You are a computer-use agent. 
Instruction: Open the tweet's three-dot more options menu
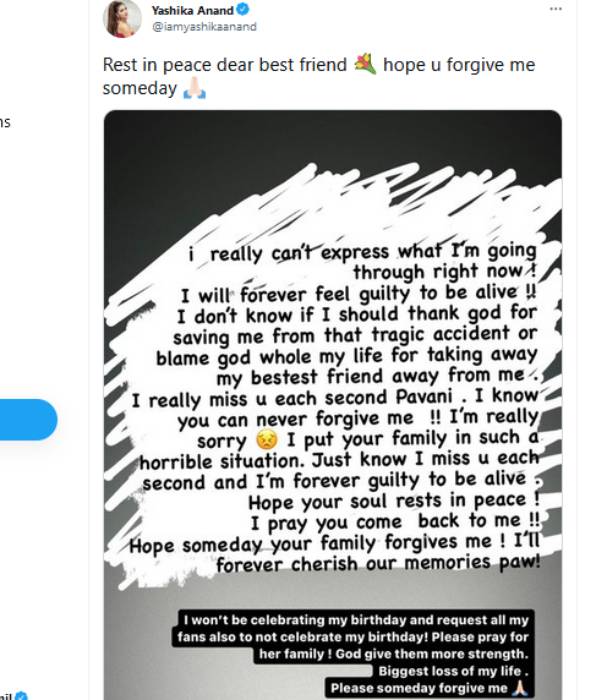point(556,9)
